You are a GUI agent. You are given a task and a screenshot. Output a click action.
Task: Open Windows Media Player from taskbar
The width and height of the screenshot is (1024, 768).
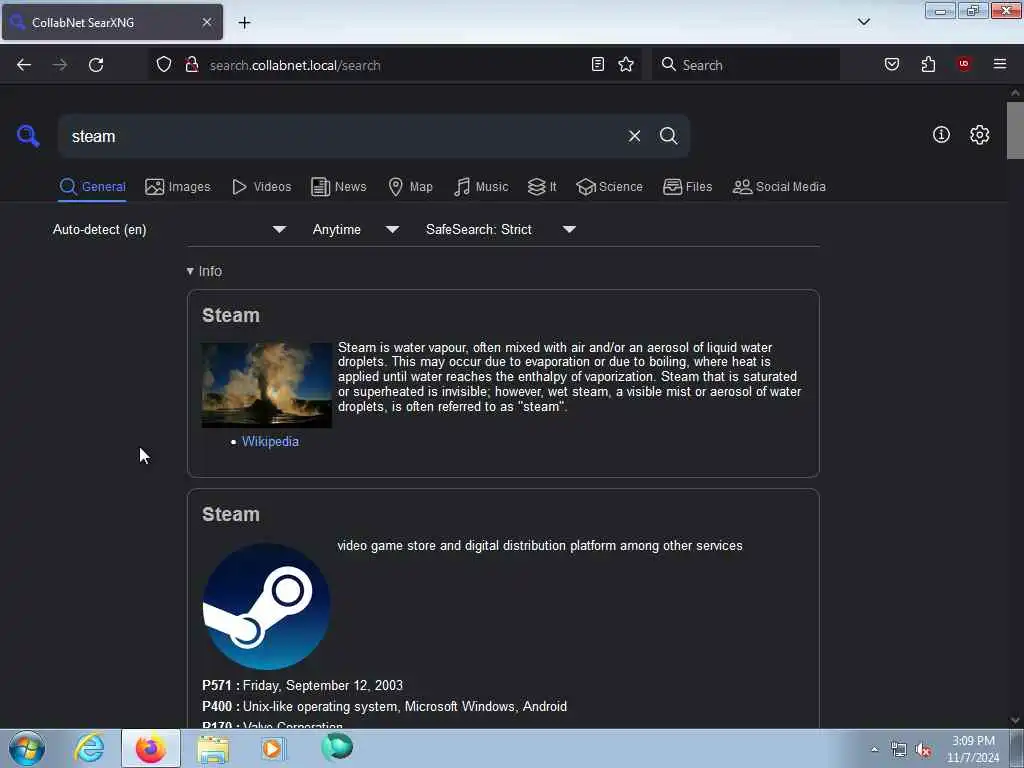tap(274, 748)
